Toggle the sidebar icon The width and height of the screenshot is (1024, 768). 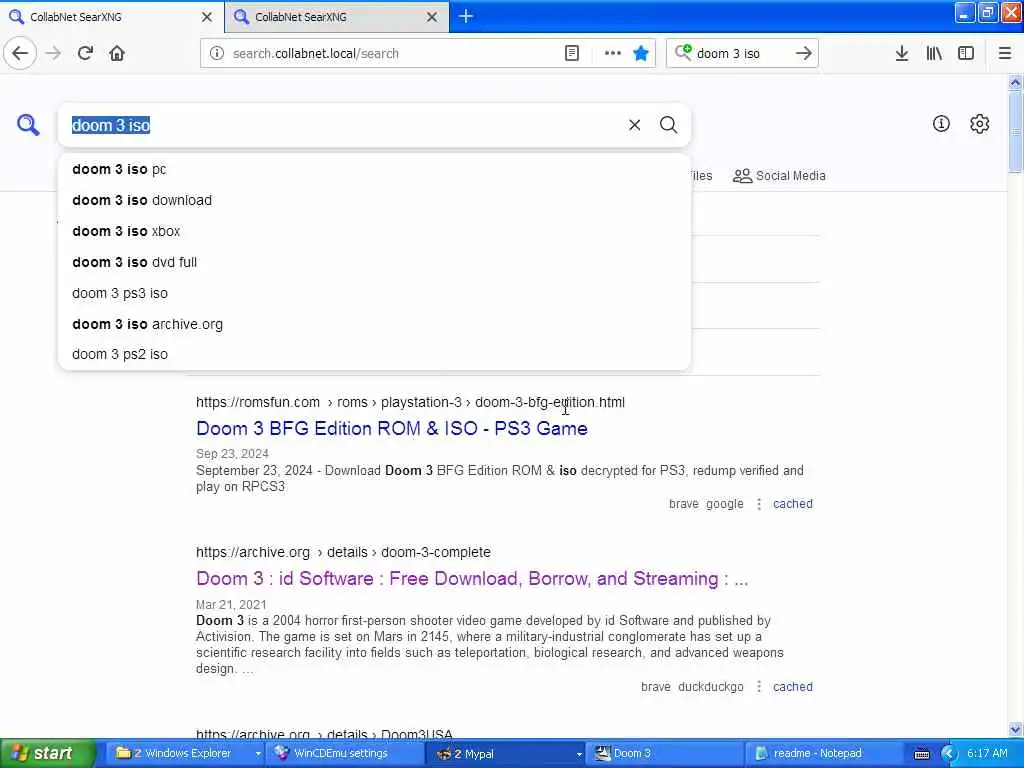(x=966, y=54)
